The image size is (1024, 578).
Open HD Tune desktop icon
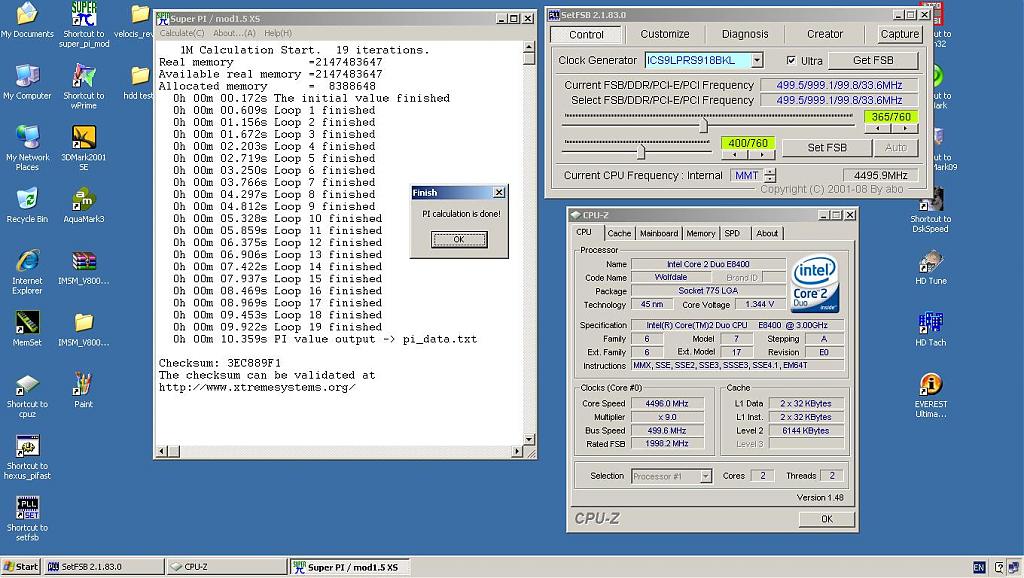pyautogui.click(x=931, y=267)
